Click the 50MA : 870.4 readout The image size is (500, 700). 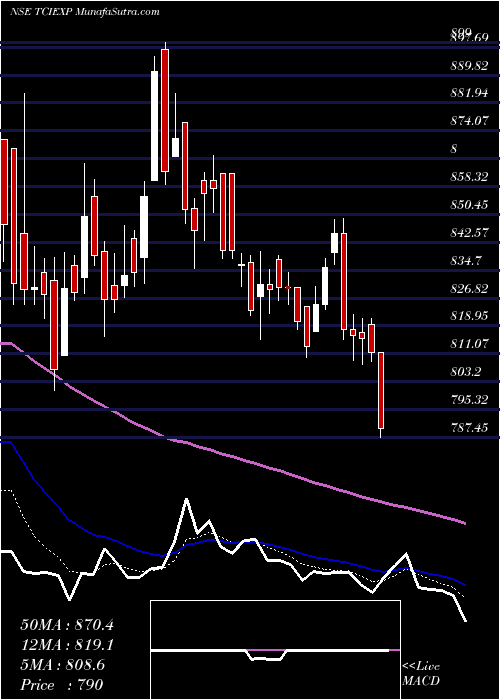pos(67,624)
